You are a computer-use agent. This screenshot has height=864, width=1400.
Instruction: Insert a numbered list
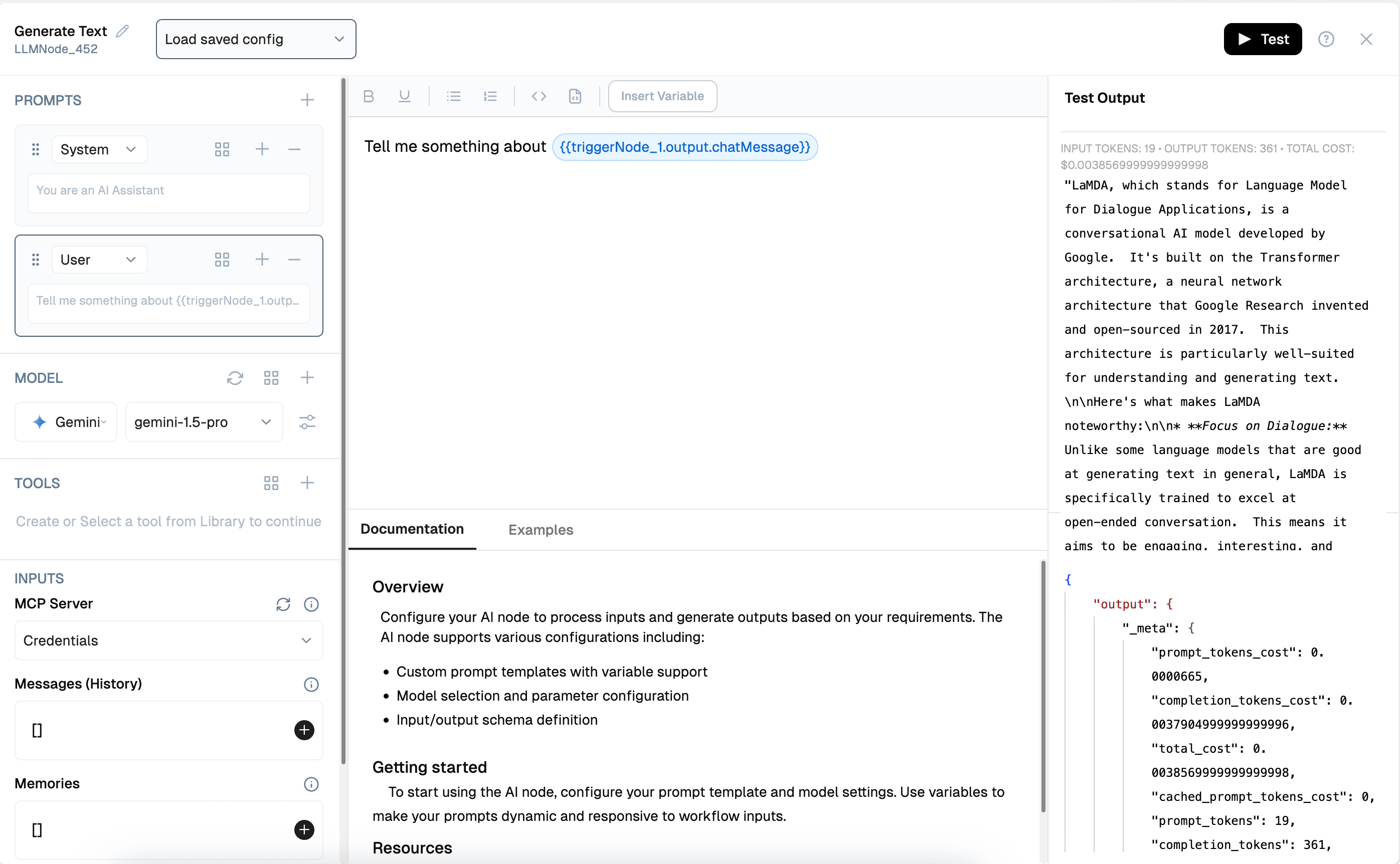(490, 96)
